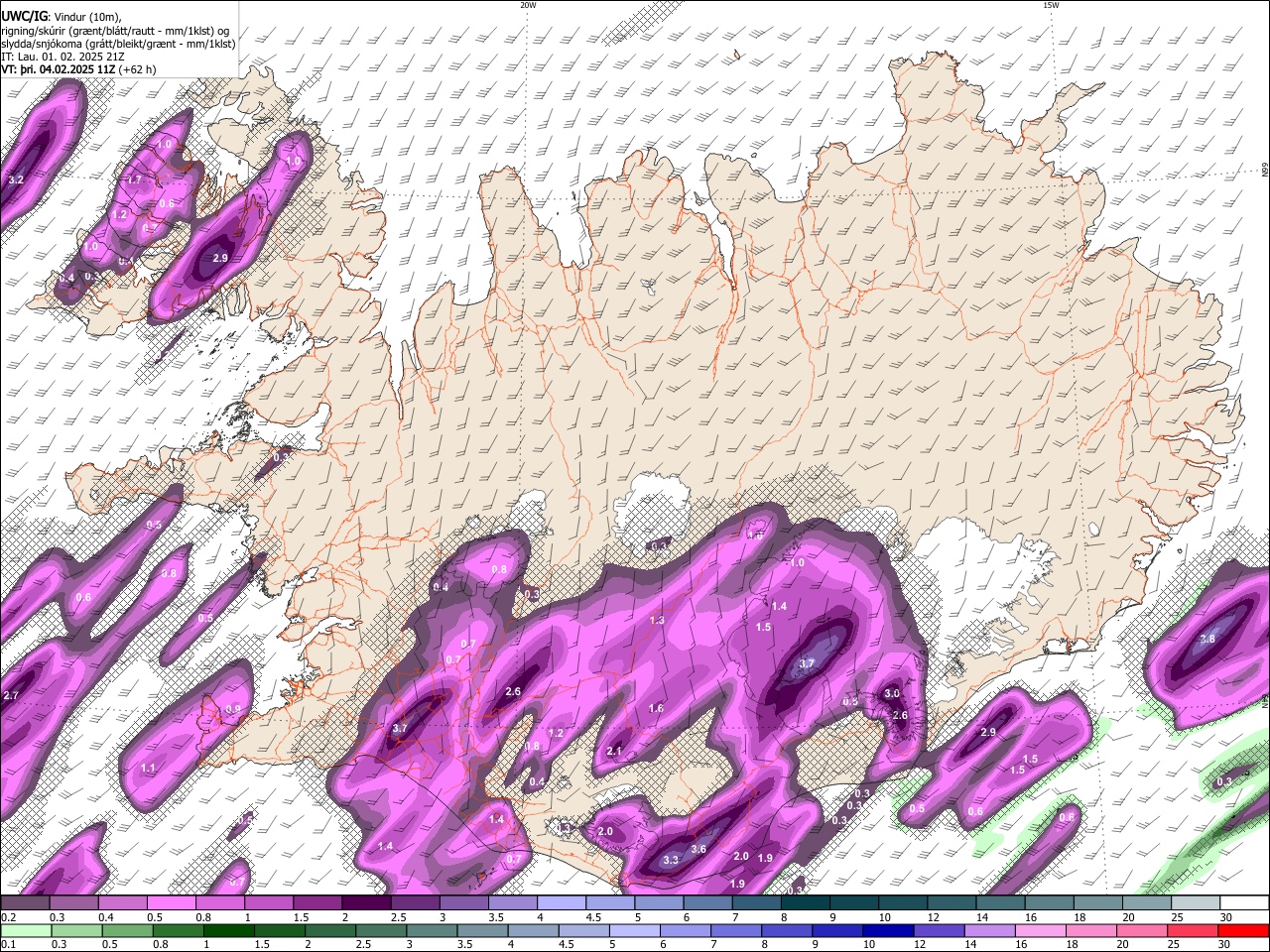Select the darkest green 1 swatch in lower legend
The width and height of the screenshot is (1270, 952).
[x=228, y=930]
